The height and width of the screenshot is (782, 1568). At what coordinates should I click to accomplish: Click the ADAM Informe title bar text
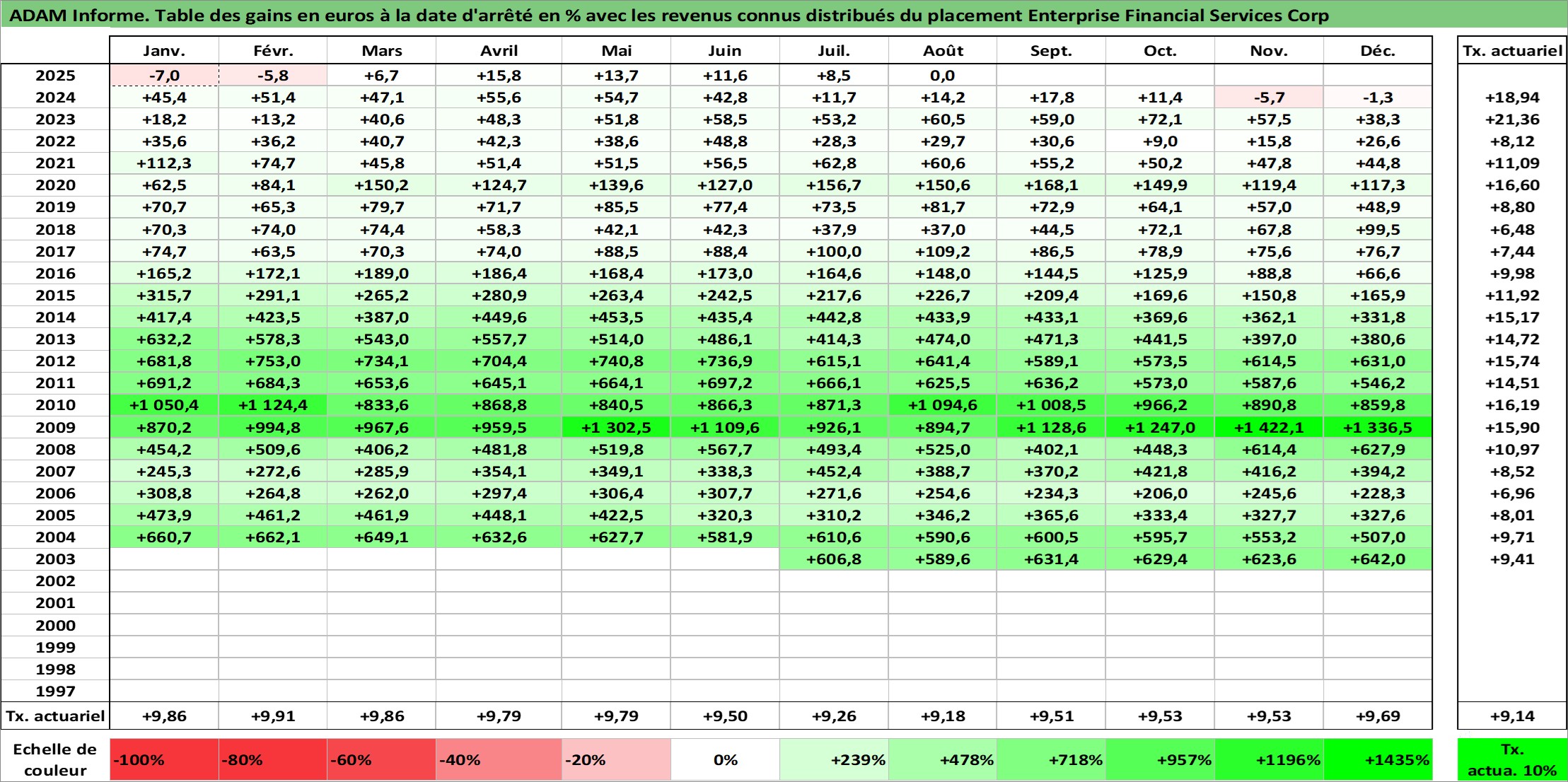[669, 16]
